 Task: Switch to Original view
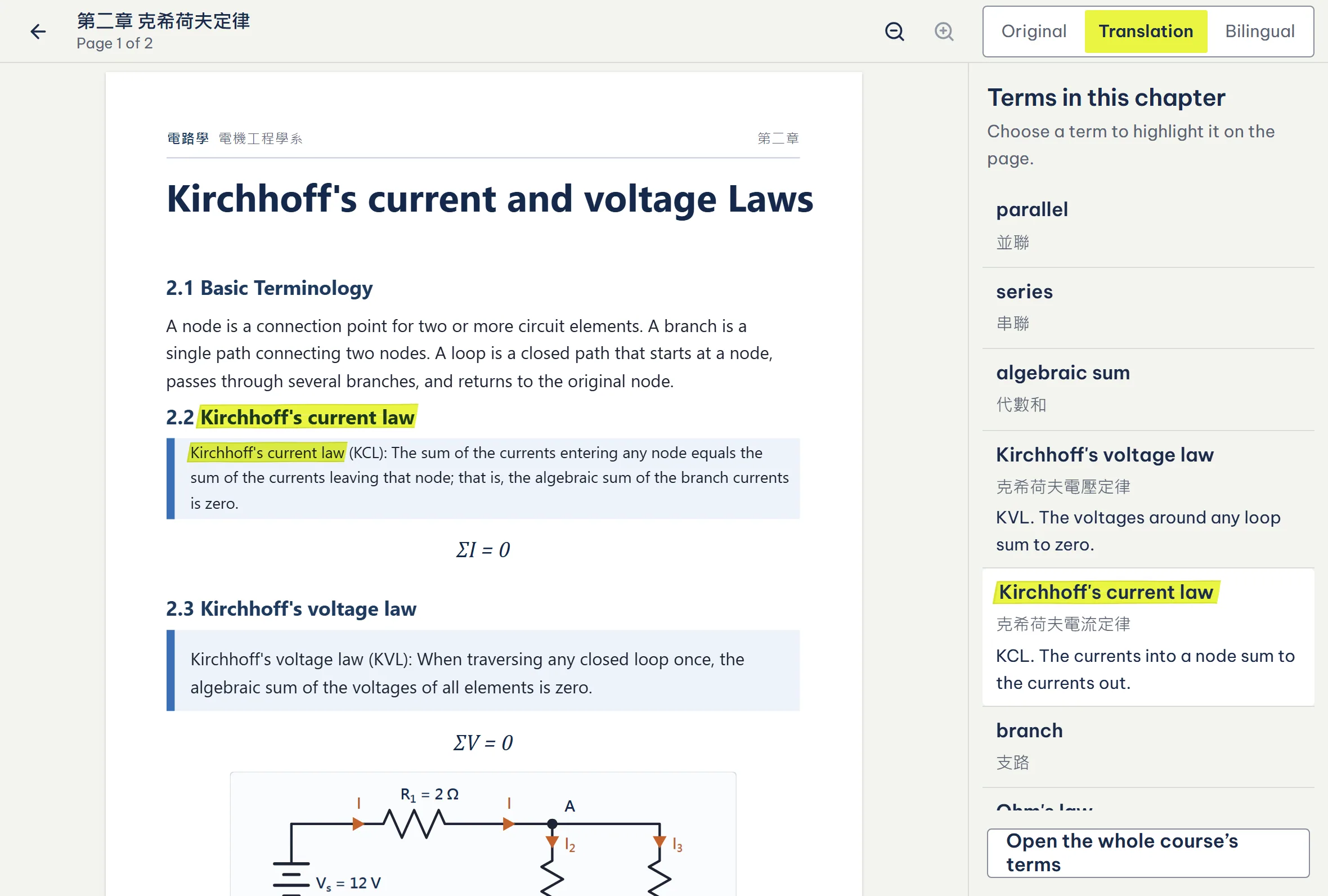point(1034,32)
